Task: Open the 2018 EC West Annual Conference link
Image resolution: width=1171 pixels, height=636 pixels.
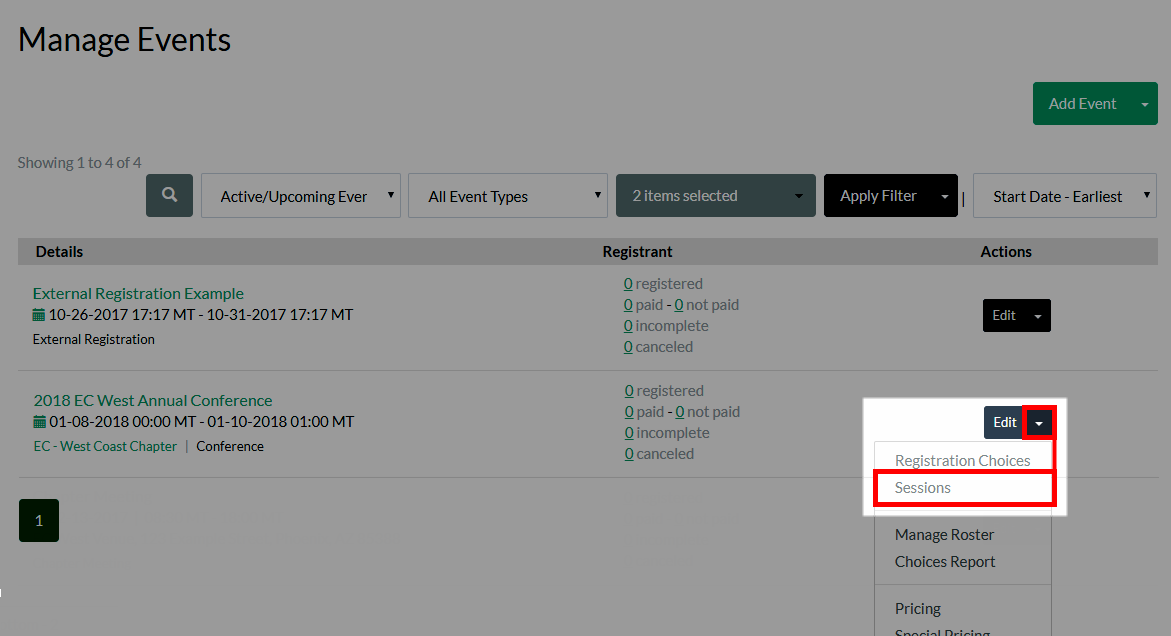Action: (x=153, y=400)
